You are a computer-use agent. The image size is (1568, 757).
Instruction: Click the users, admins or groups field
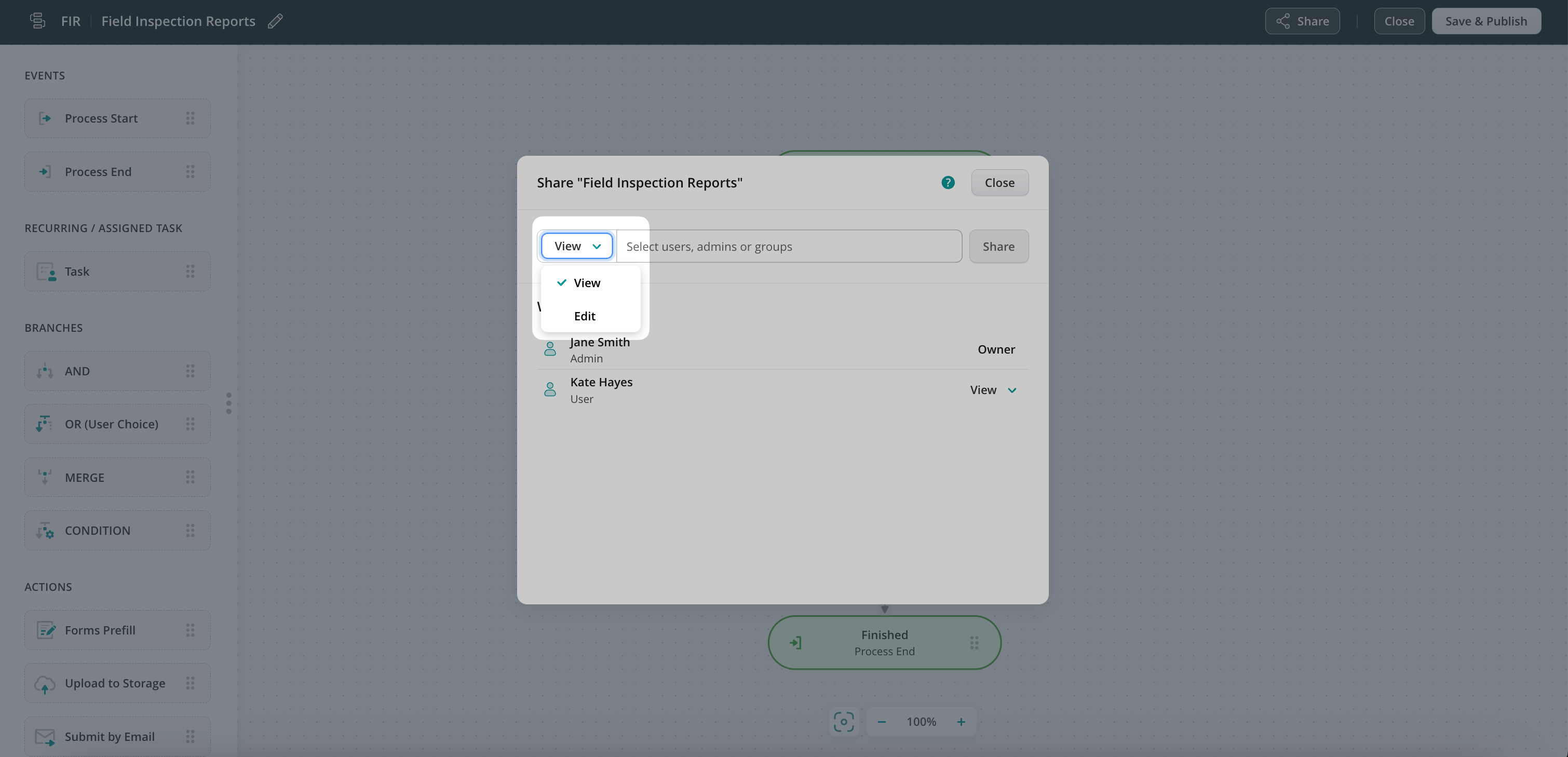point(789,247)
